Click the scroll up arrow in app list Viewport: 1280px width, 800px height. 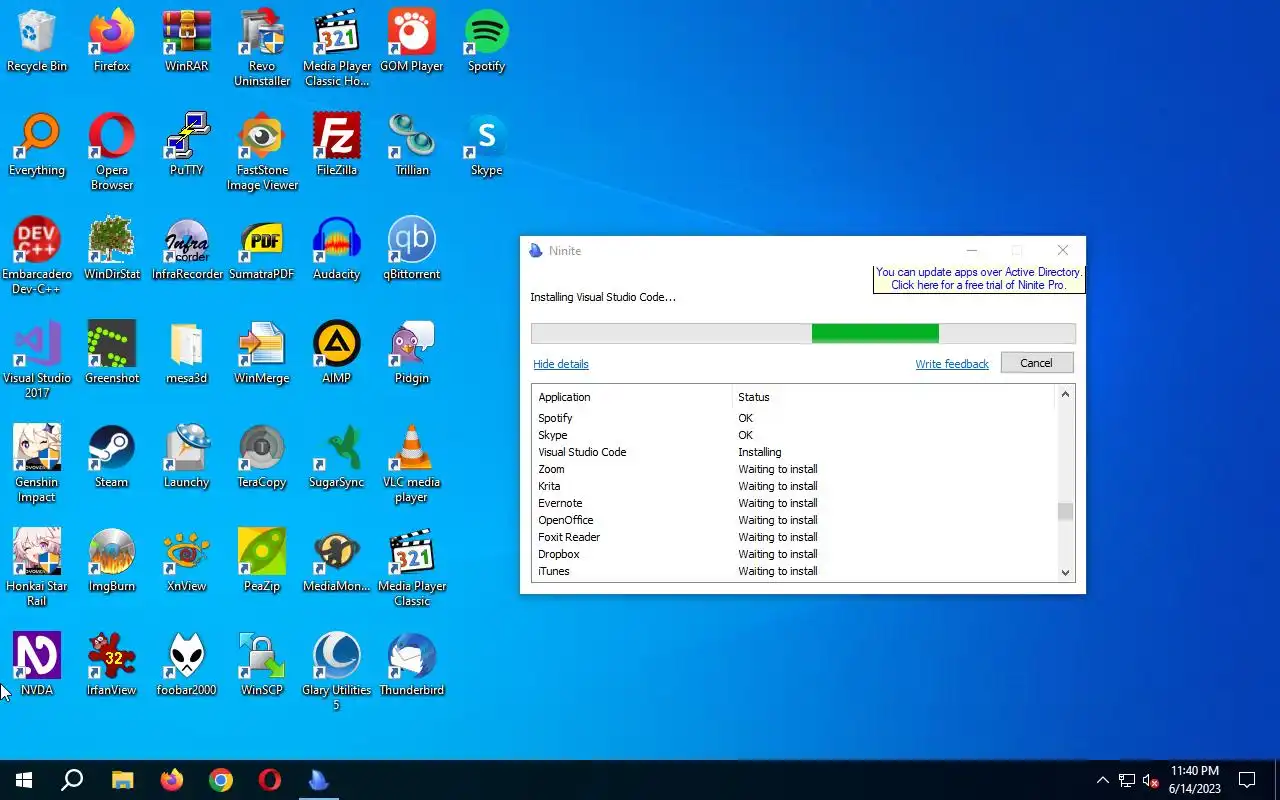pos(1065,395)
